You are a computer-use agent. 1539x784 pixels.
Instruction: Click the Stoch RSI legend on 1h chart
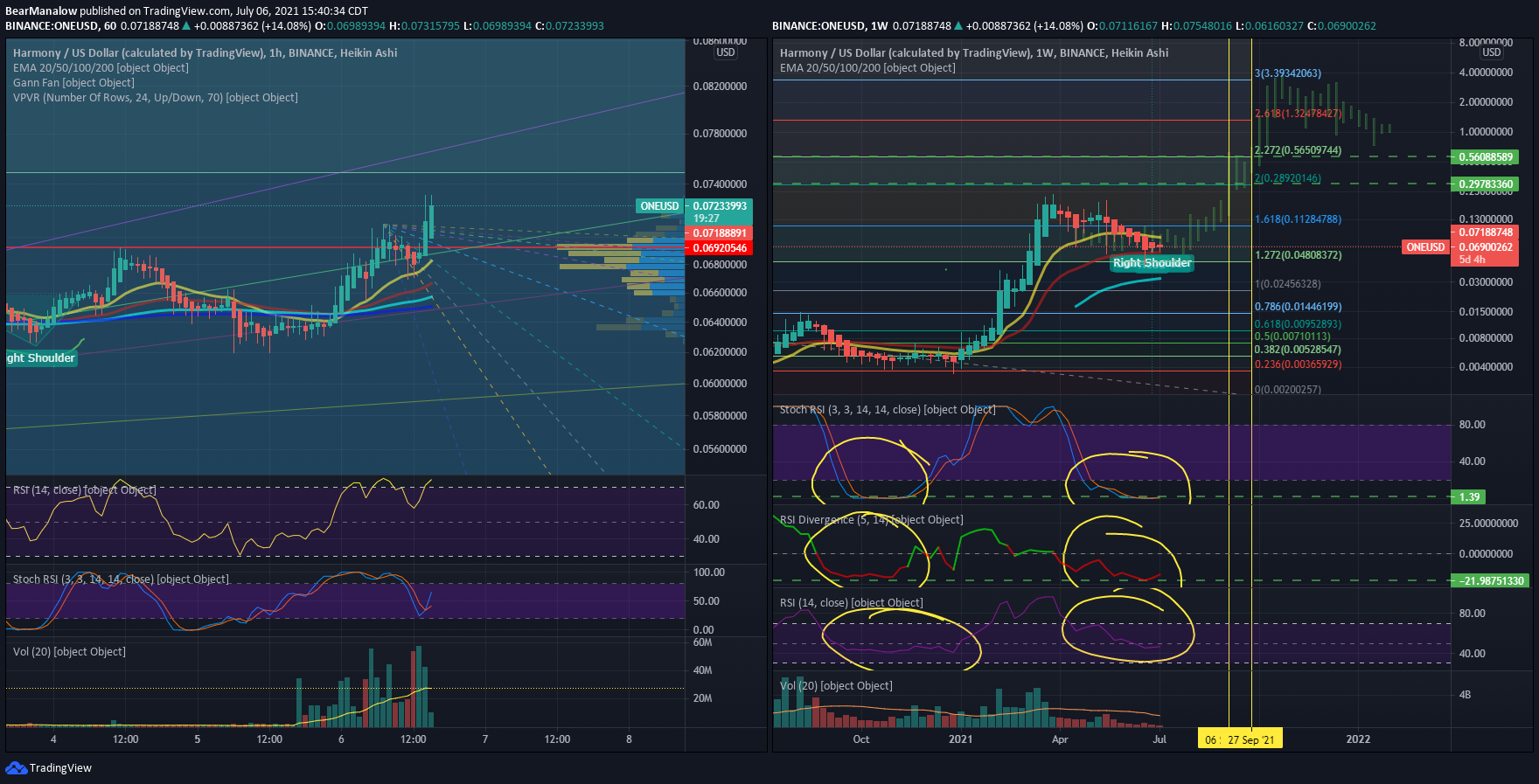(121, 579)
